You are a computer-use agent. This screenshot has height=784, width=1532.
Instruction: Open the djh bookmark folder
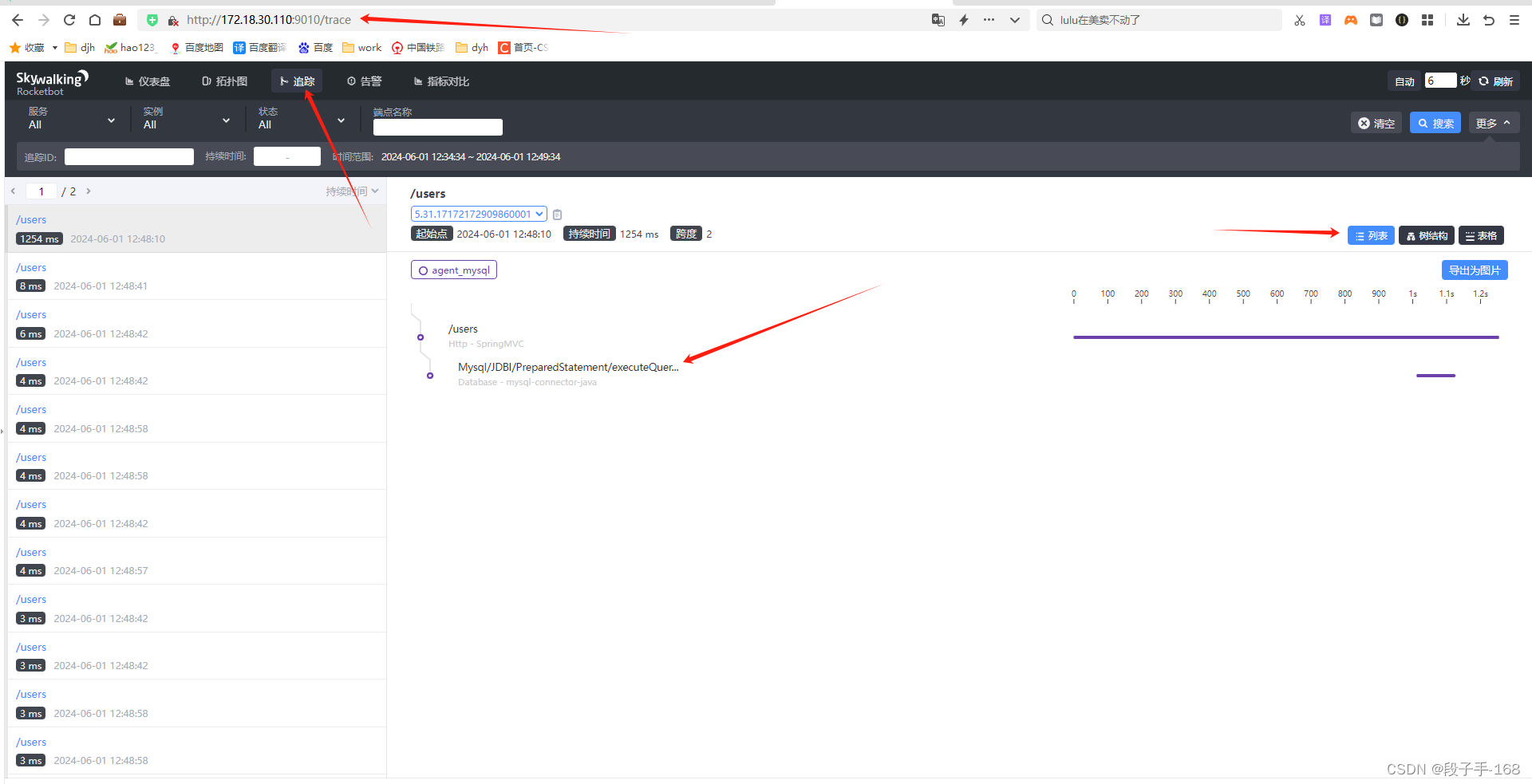[80, 48]
